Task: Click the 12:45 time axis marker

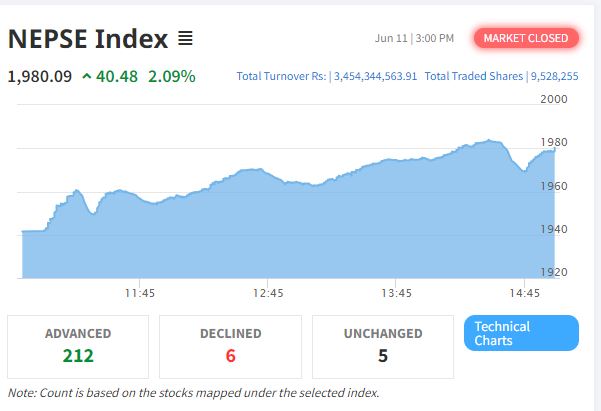Action: coord(268,293)
